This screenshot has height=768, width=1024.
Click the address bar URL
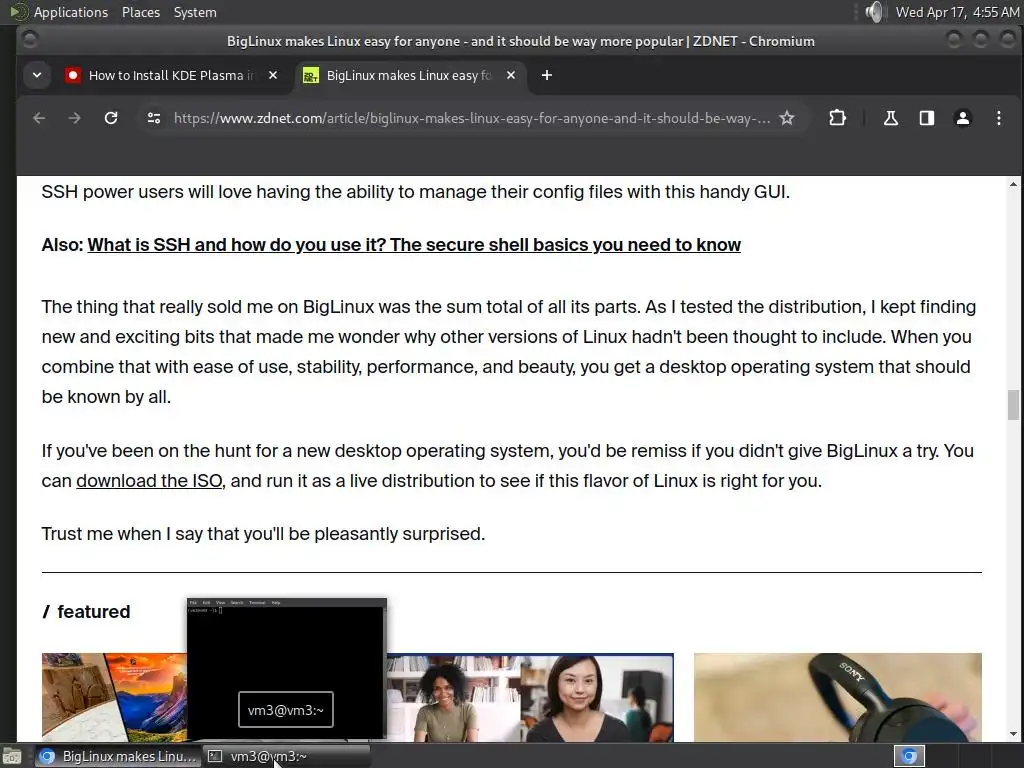[472, 118]
